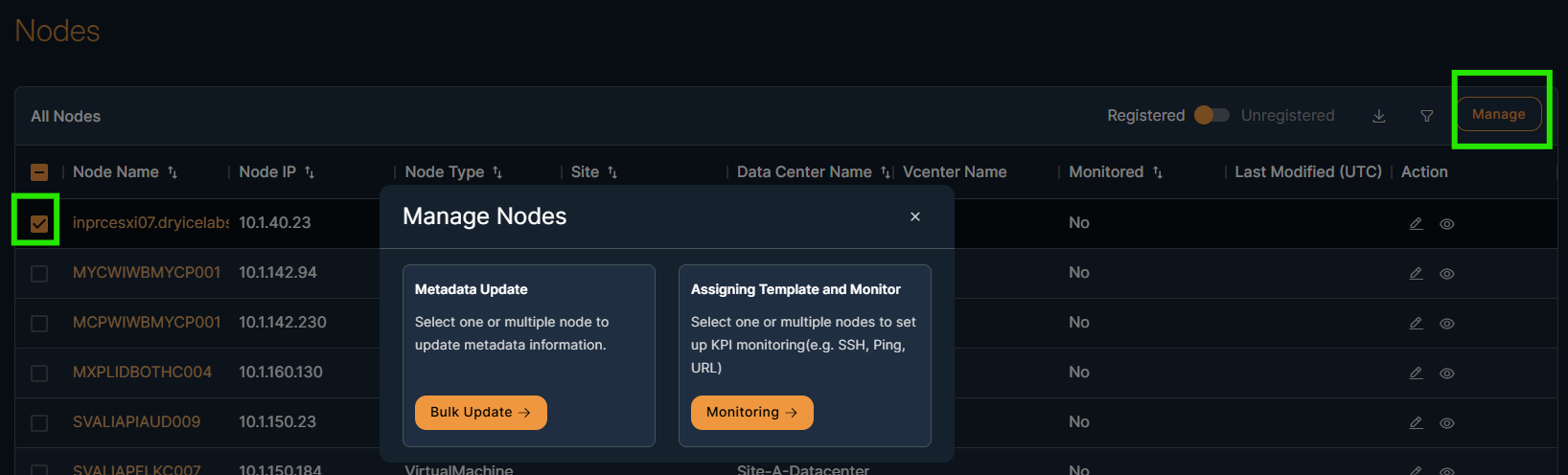This screenshot has height=475, width=1568.
Task: Select the MYCWIWBMYCP001 row checkbox
Action: (x=39, y=273)
